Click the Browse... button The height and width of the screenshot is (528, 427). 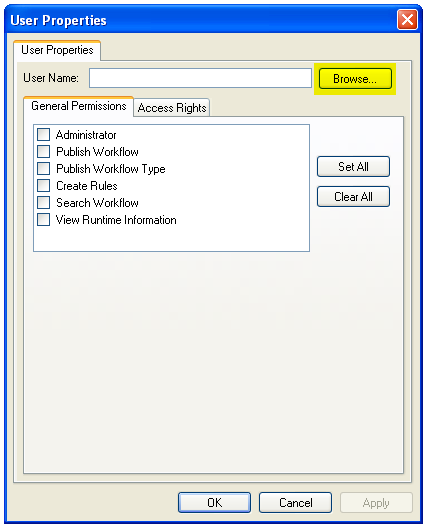(x=355, y=79)
